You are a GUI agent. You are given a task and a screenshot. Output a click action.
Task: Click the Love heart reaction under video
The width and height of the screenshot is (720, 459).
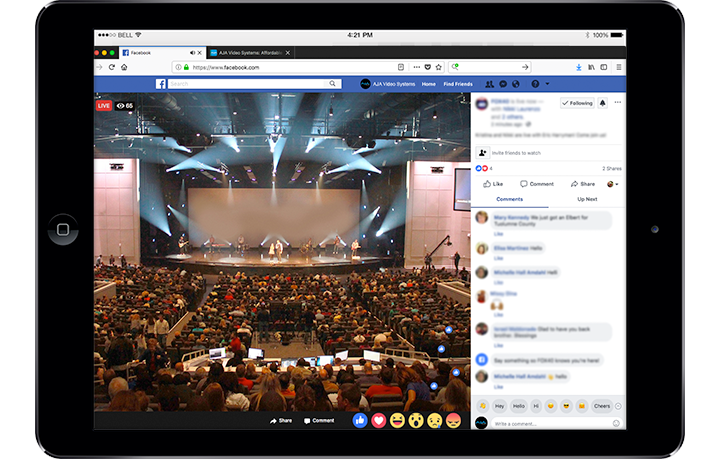pyautogui.click(x=378, y=420)
